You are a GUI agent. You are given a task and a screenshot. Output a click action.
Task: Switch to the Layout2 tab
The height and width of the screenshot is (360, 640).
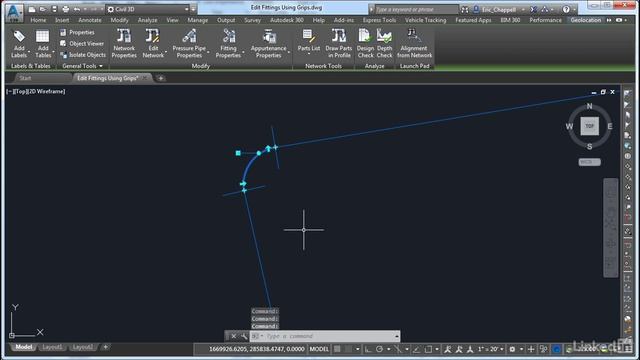[82, 347]
